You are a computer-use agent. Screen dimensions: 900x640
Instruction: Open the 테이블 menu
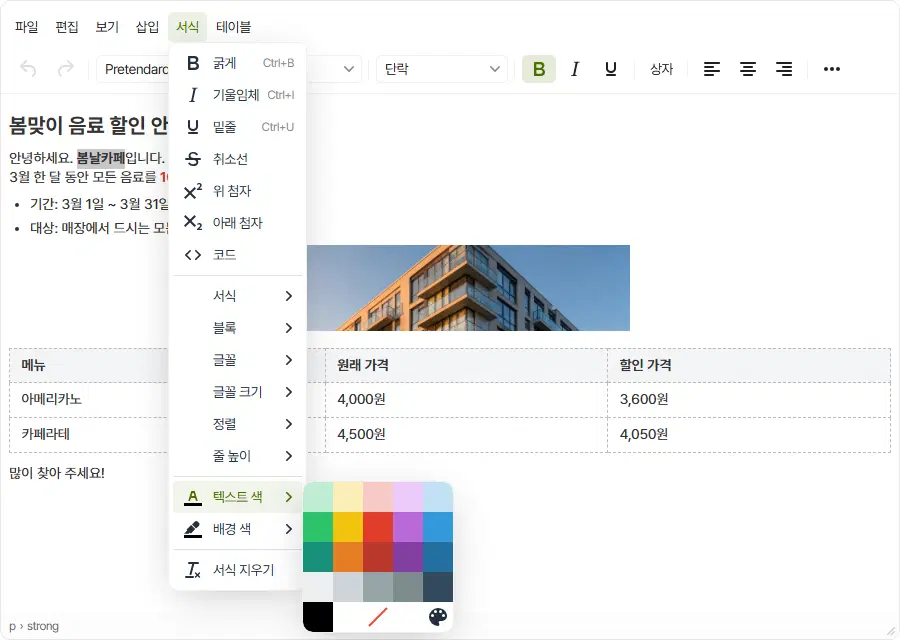point(233,26)
